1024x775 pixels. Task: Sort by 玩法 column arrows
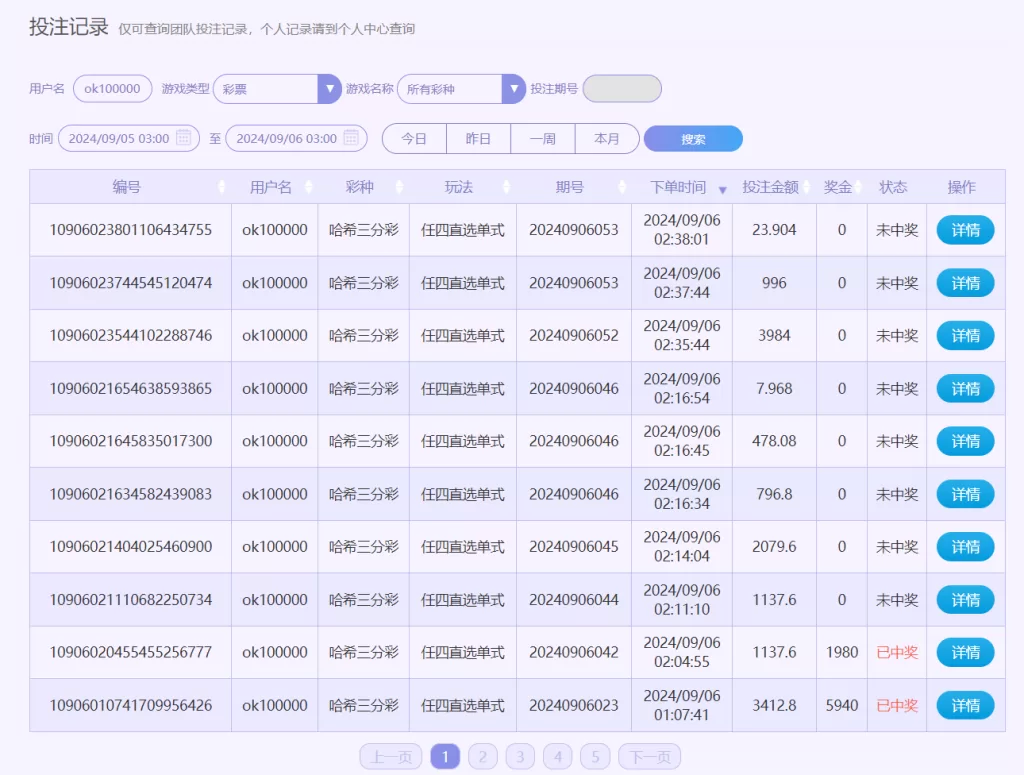click(x=507, y=187)
